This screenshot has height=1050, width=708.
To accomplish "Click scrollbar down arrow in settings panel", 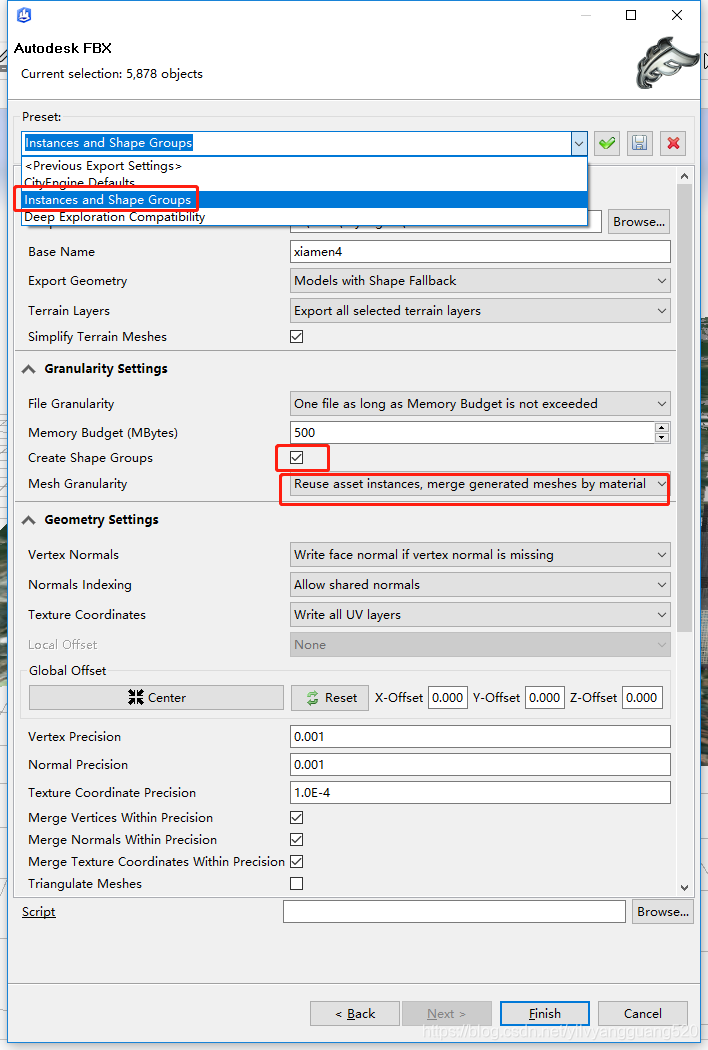I will click(x=684, y=888).
